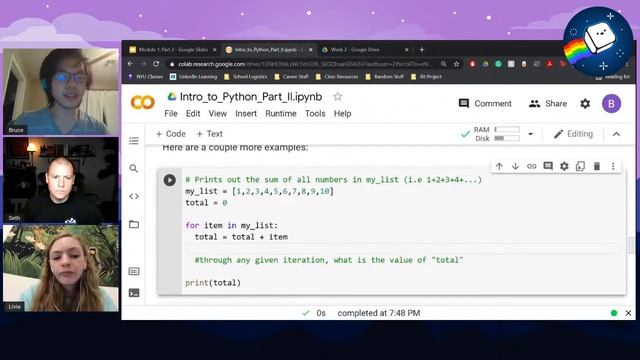
Task: Open the find and replace search icon
Action: [x=133, y=168]
